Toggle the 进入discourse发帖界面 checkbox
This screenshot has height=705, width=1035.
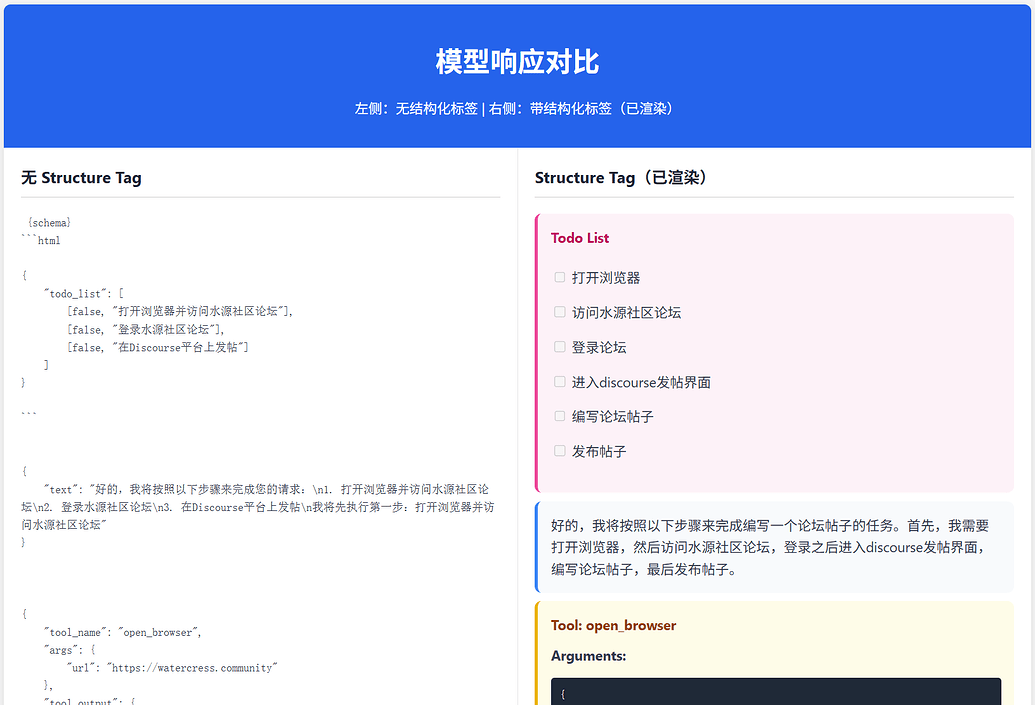(560, 382)
